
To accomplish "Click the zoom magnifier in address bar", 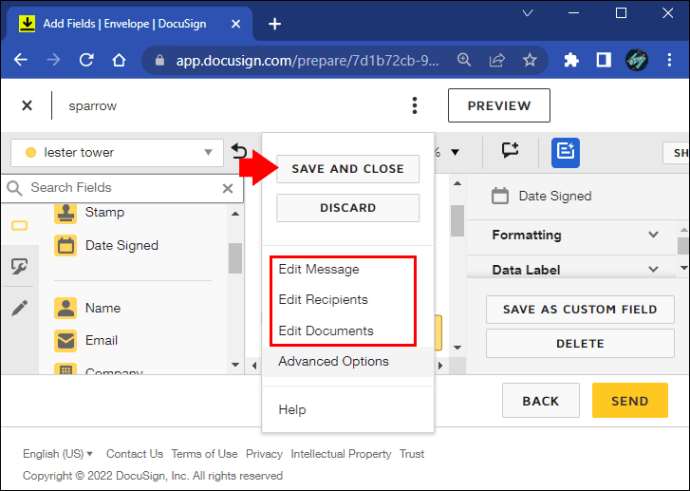I will (464, 59).
